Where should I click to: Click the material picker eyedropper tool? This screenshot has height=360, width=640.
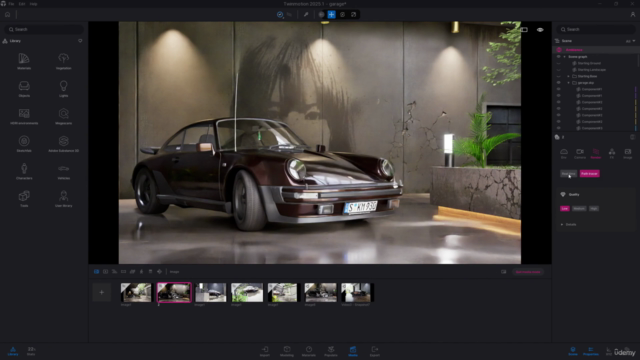[x=306, y=15]
